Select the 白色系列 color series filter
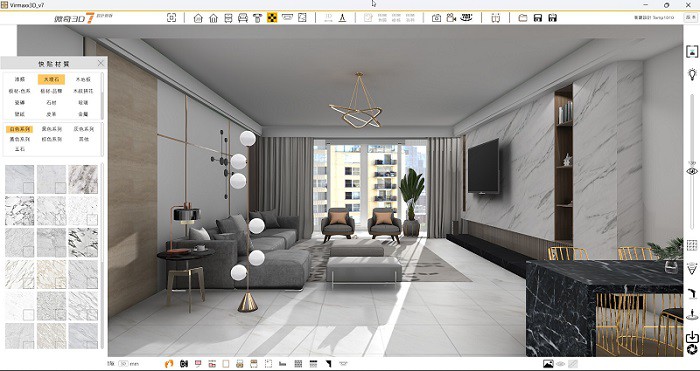 point(19,129)
